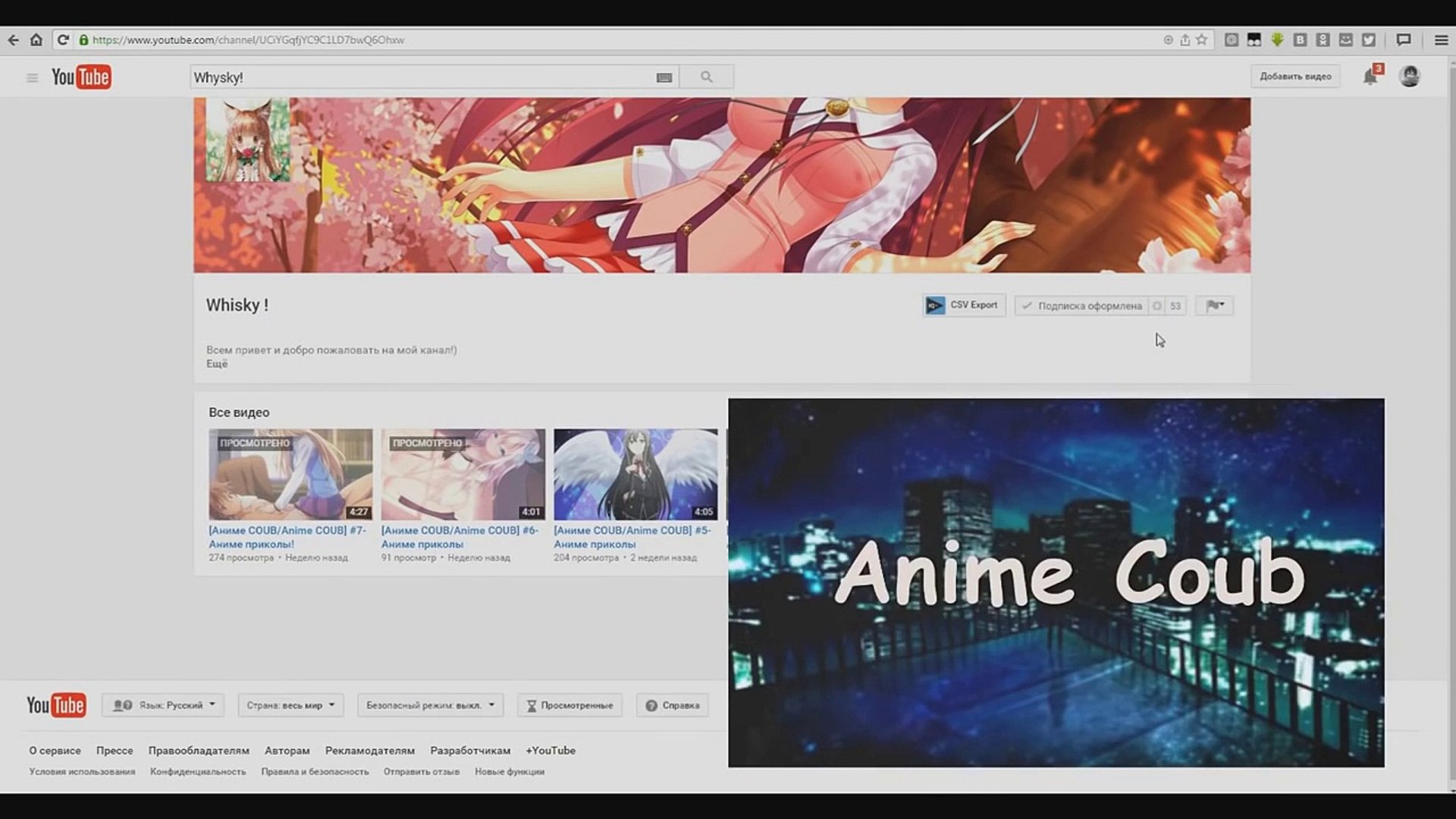
Task: Expand the flag report dropdown
Action: 1214,305
